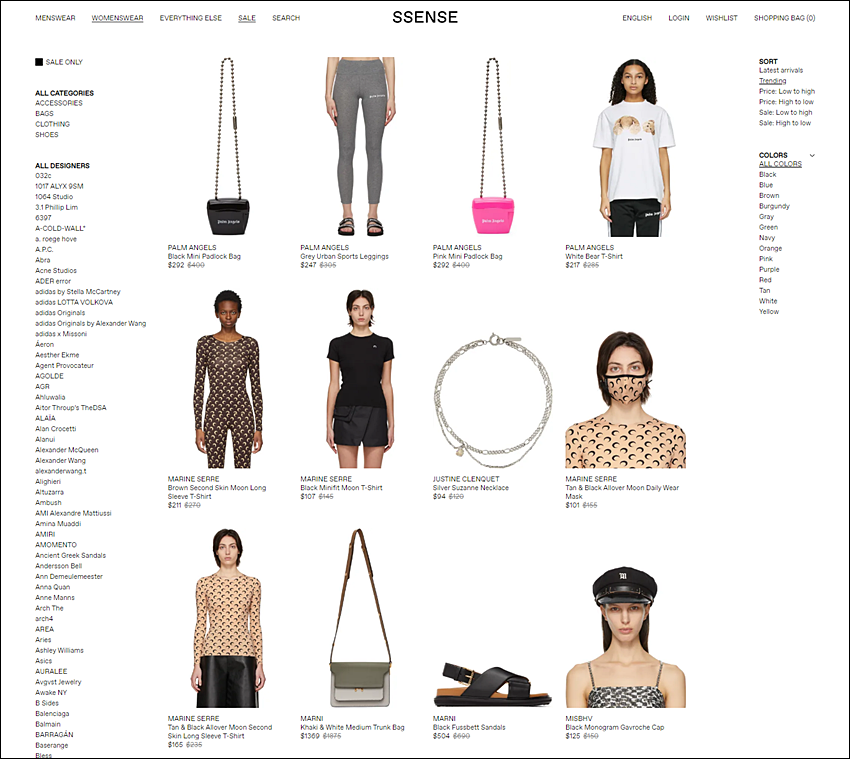Filter by designer Alexander McQueen

pyautogui.click(x=67, y=450)
